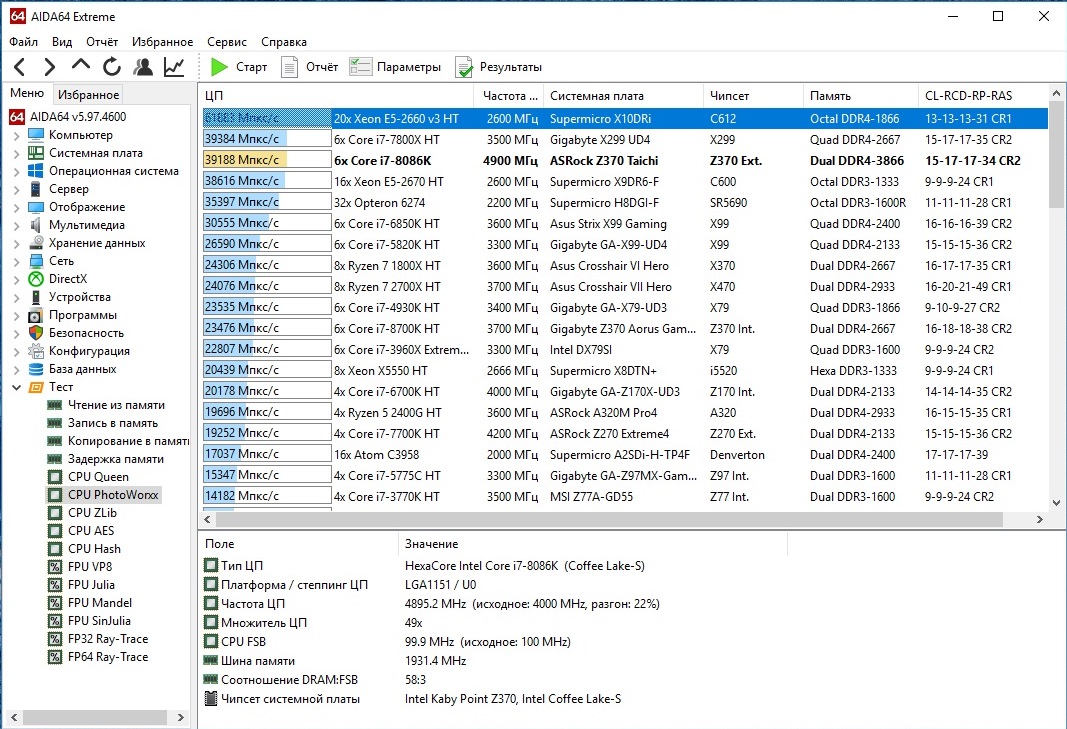Go forward with the right arrow icon
1067x729 pixels.
tap(50, 67)
